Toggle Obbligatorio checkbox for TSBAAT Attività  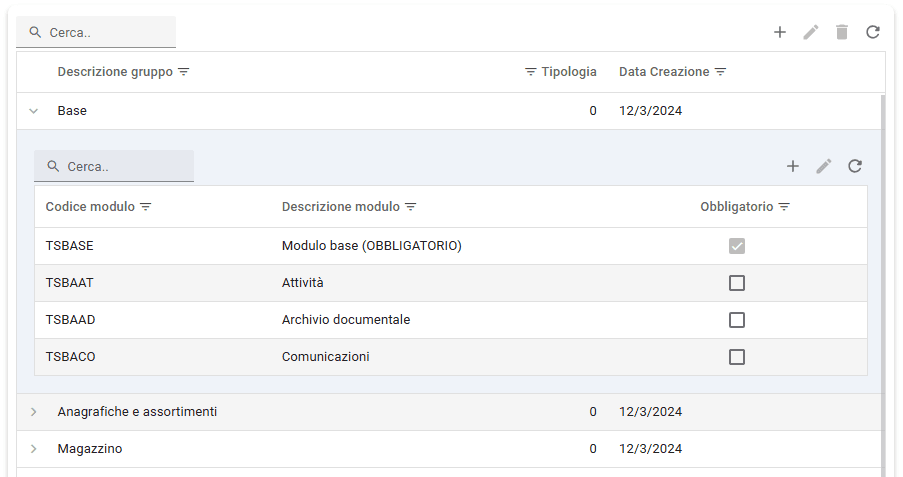737,283
